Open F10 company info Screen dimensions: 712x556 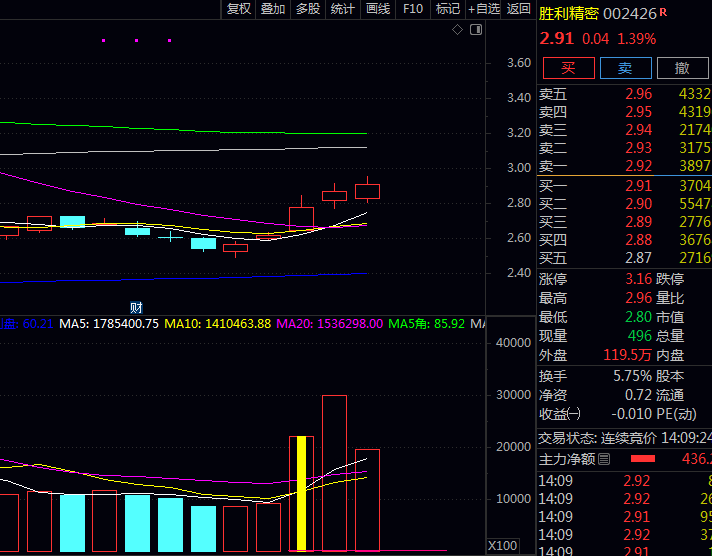pyautogui.click(x=412, y=9)
